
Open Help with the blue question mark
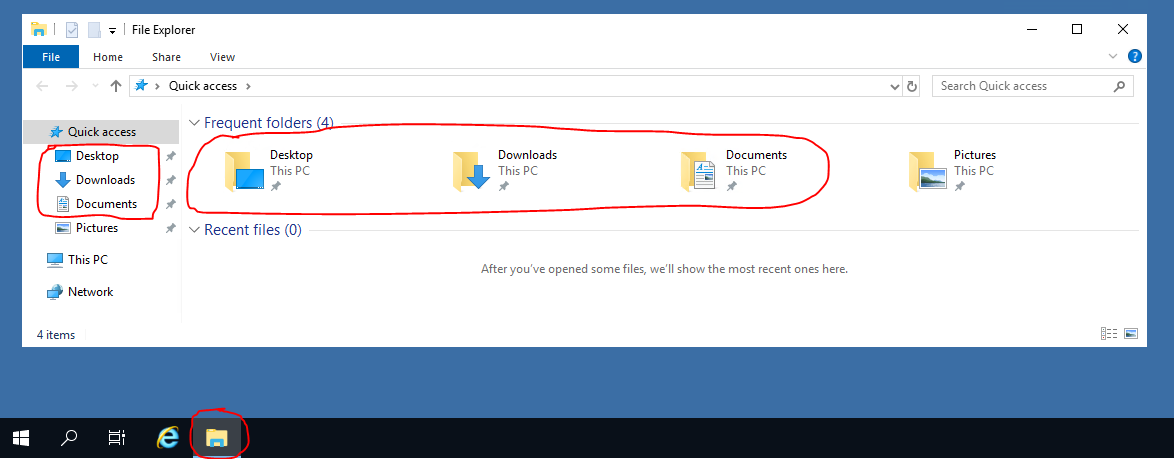coord(1134,56)
